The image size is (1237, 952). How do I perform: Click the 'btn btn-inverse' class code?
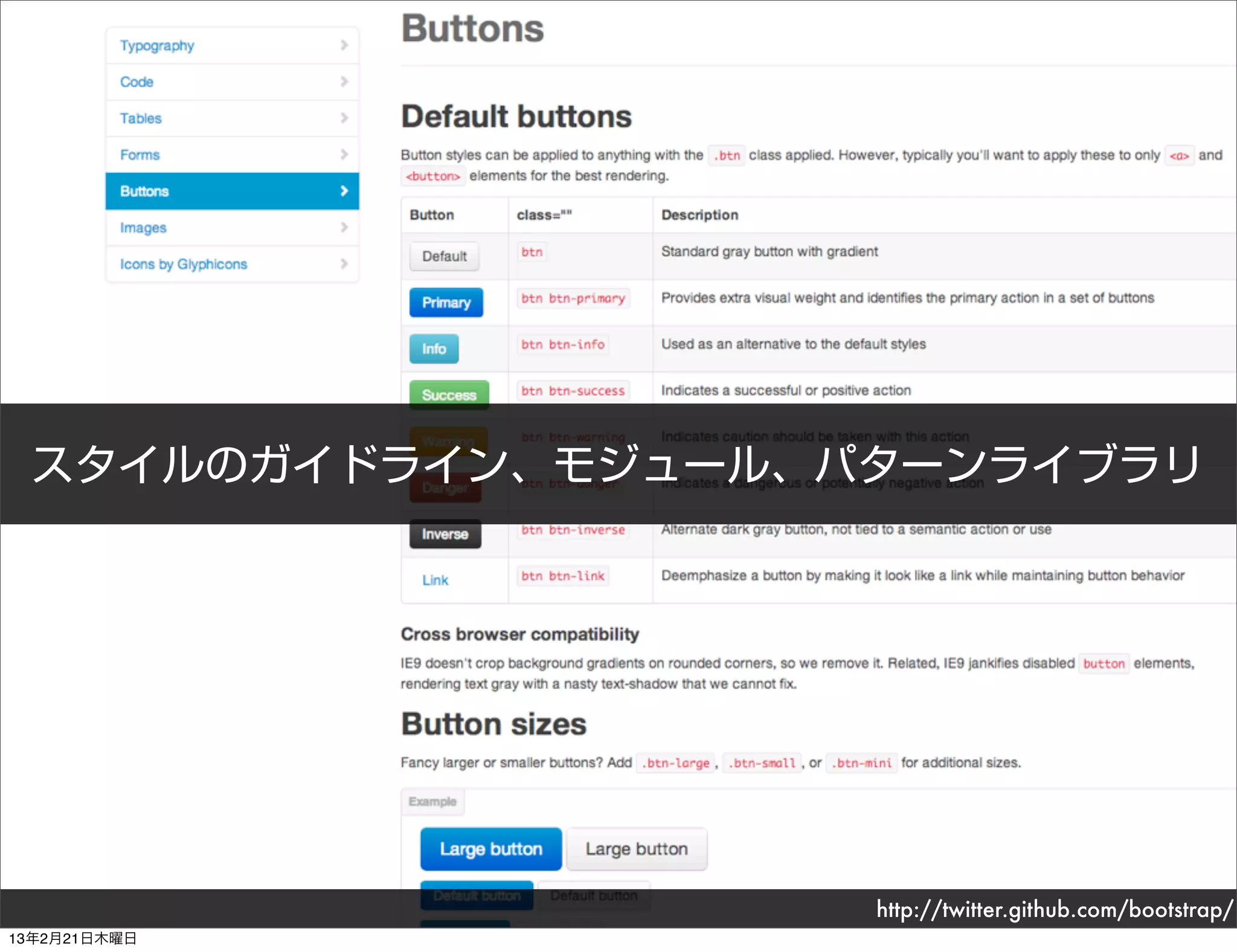[573, 530]
